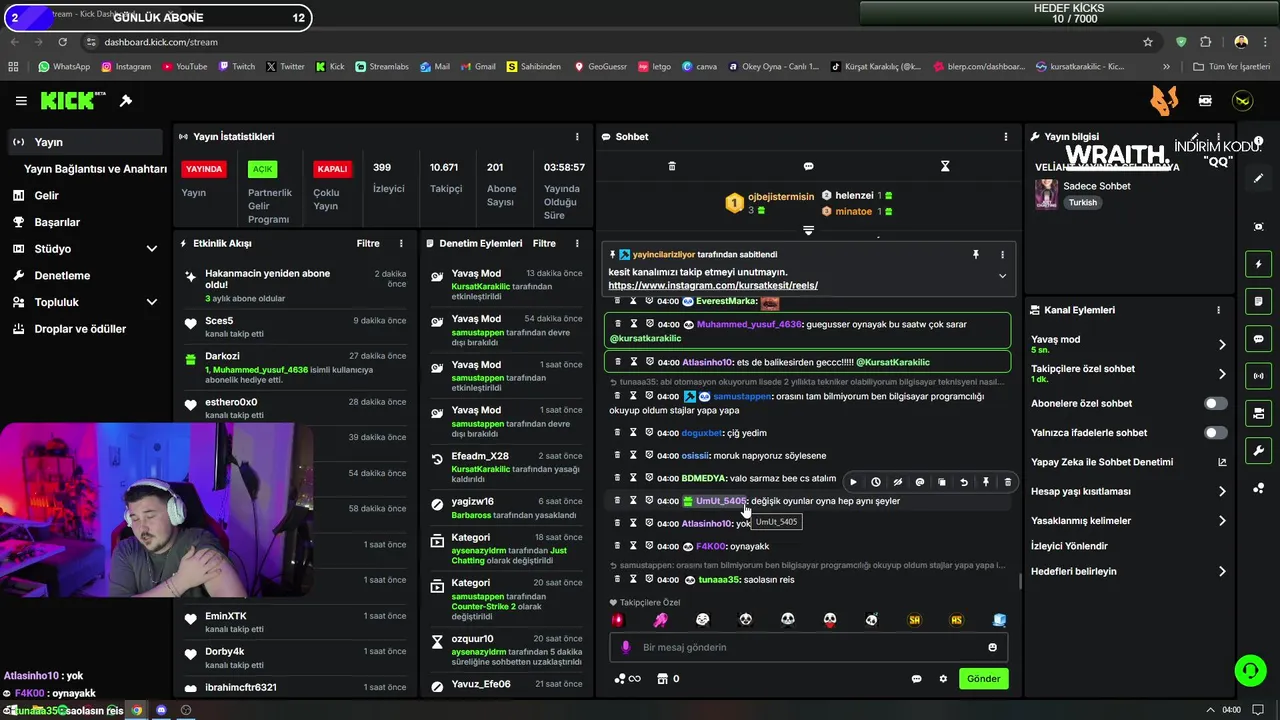
Task: Open Yayın İstatistikleri three-dot menu
Action: coord(576,136)
